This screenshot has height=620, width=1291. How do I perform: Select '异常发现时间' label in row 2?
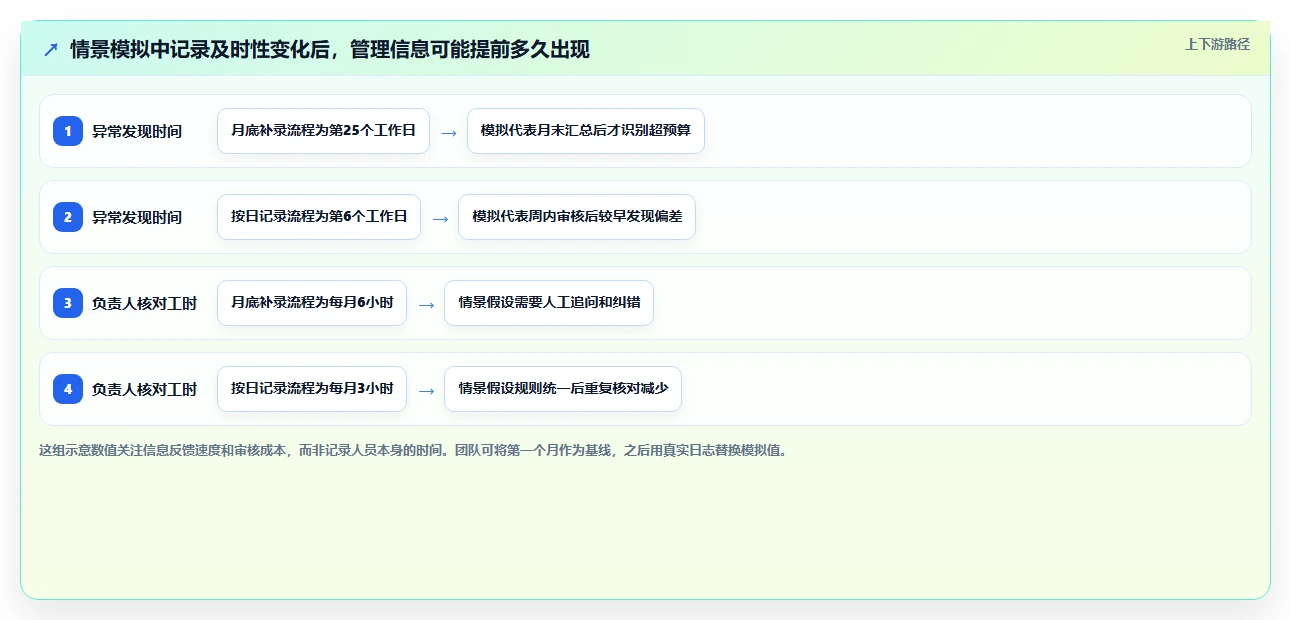[x=137, y=217]
